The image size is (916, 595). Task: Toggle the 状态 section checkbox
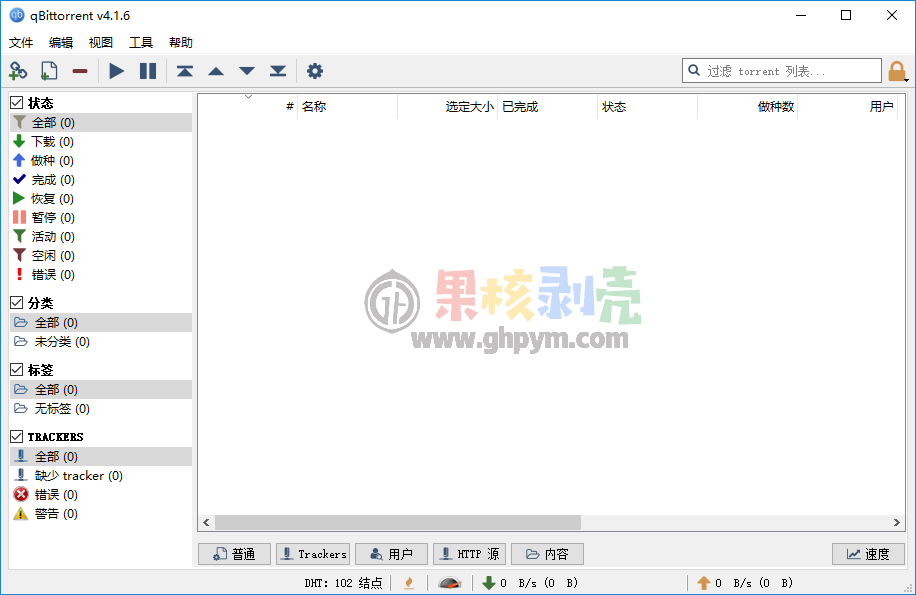pyautogui.click(x=17, y=103)
